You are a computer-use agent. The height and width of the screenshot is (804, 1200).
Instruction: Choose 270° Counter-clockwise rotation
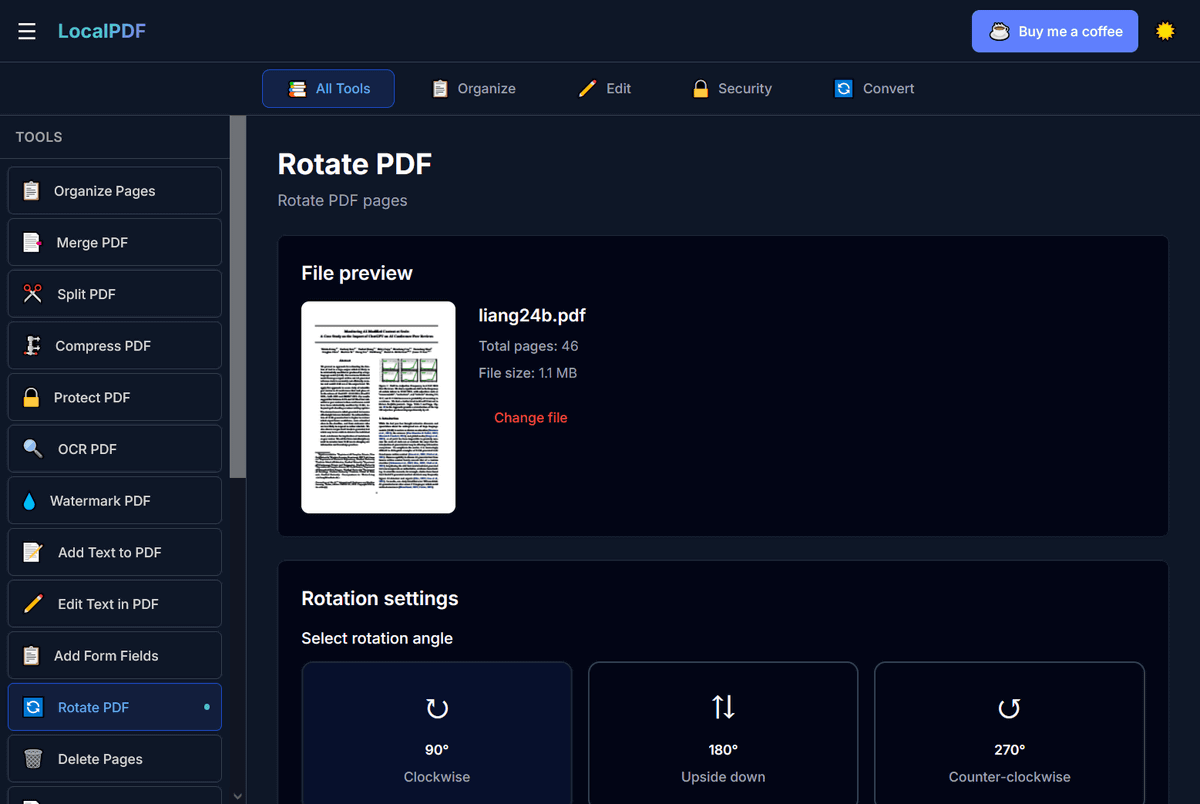coord(1009,733)
